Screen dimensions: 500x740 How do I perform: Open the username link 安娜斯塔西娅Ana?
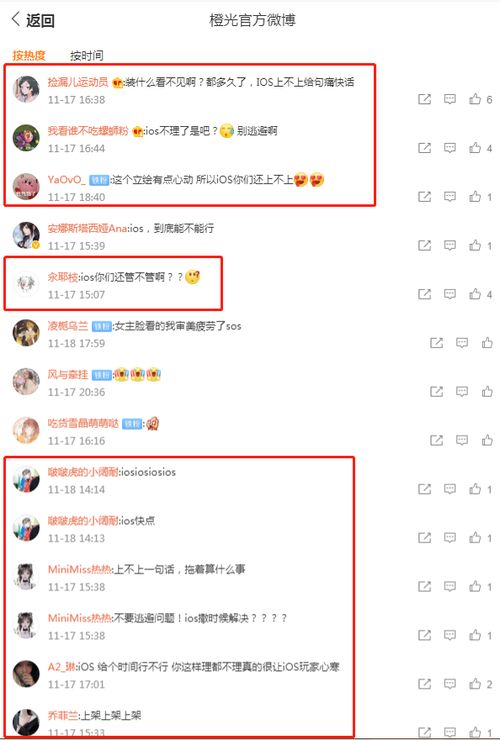87,228
